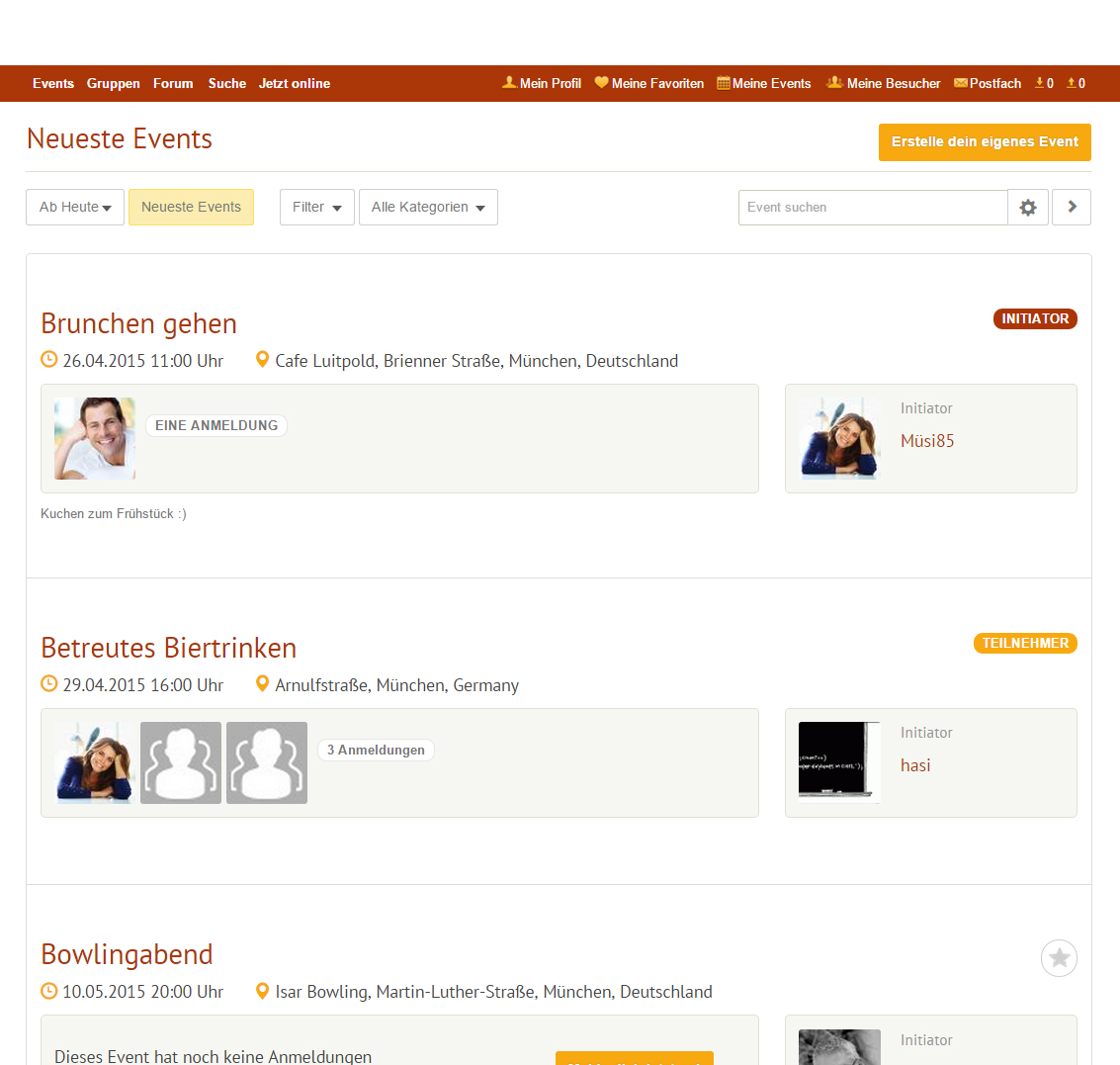
Task: Toggle the Neueste Events sort button
Action: coord(191,208)
